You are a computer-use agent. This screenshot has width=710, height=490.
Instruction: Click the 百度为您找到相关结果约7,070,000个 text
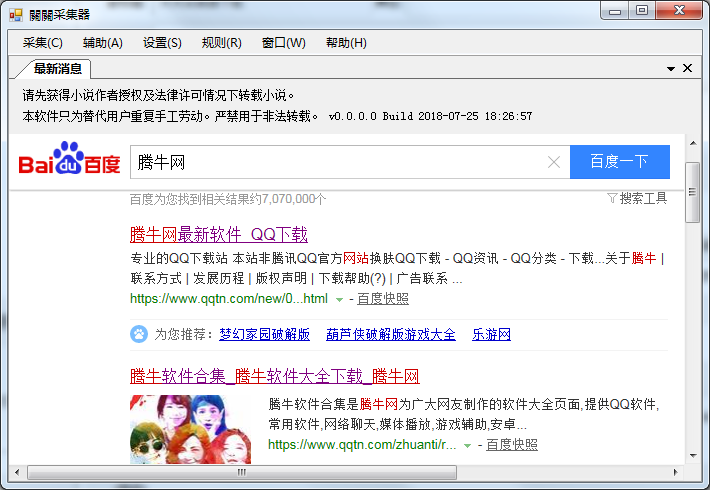pos(228,199)
